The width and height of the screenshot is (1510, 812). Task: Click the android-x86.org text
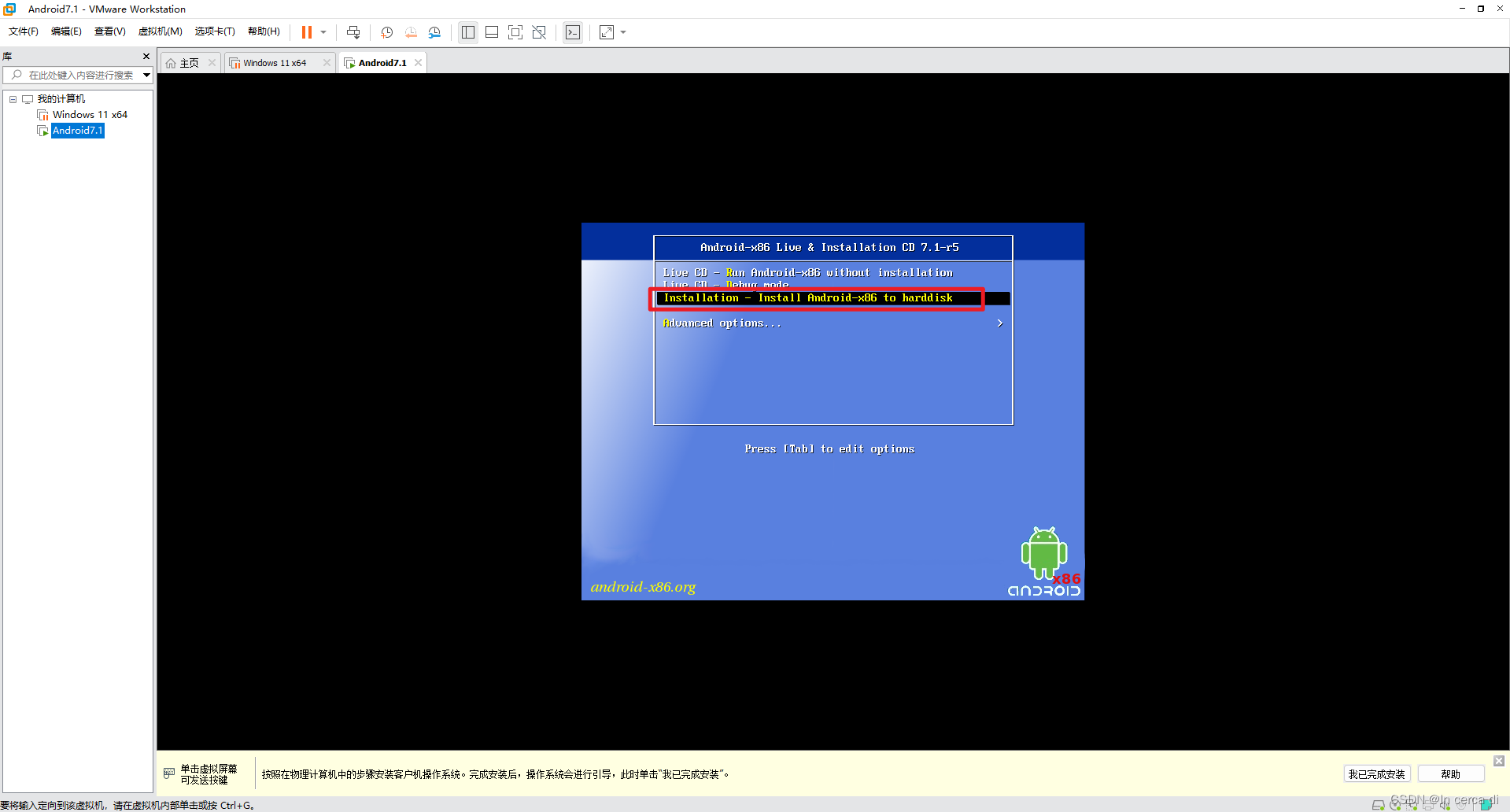coord(643,587)
